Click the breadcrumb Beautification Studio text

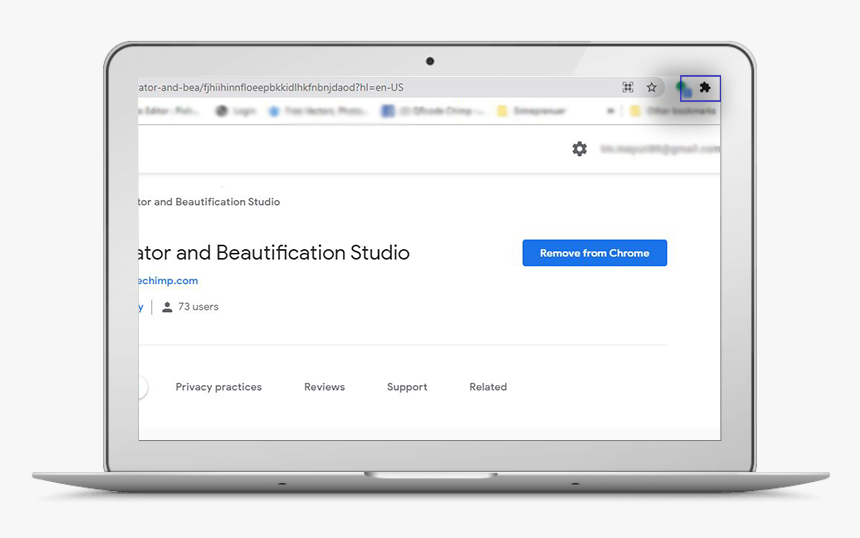pyautogui.click(x=209, y=202)
